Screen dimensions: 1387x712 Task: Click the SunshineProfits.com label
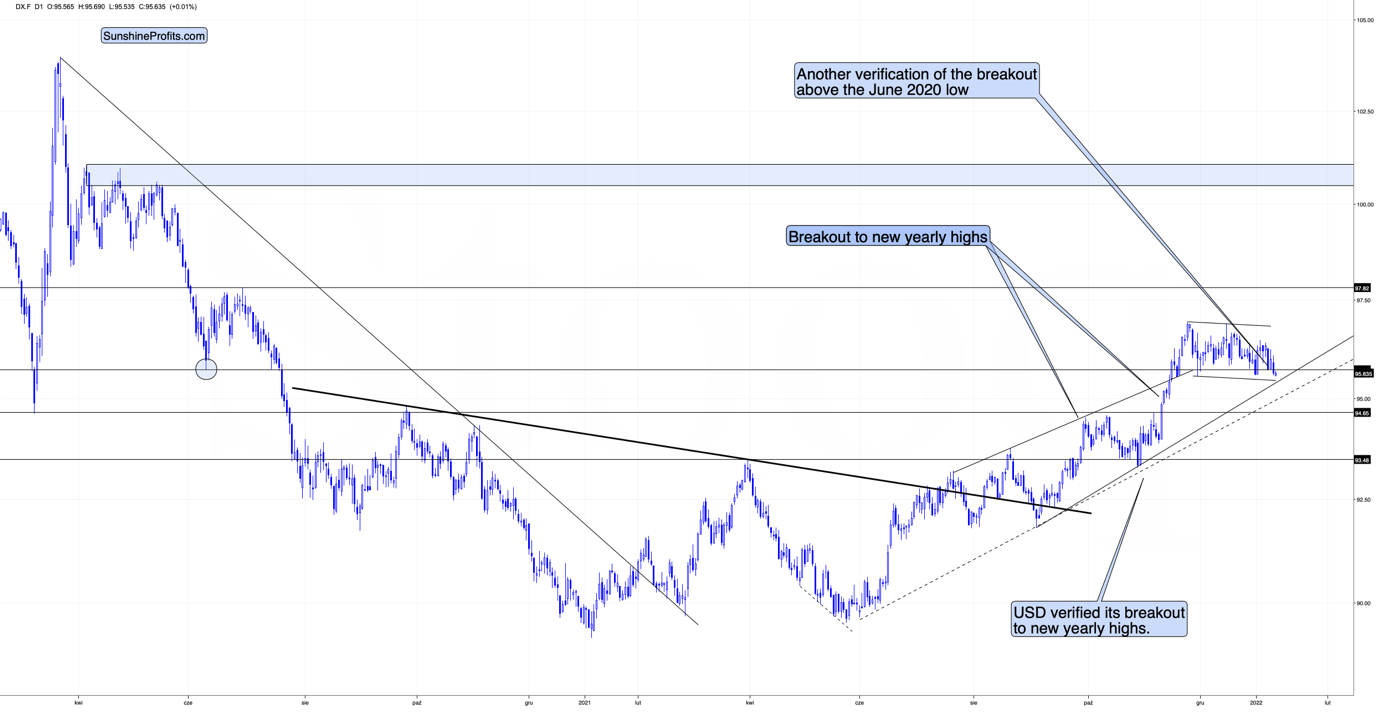(x=154, y=36)
